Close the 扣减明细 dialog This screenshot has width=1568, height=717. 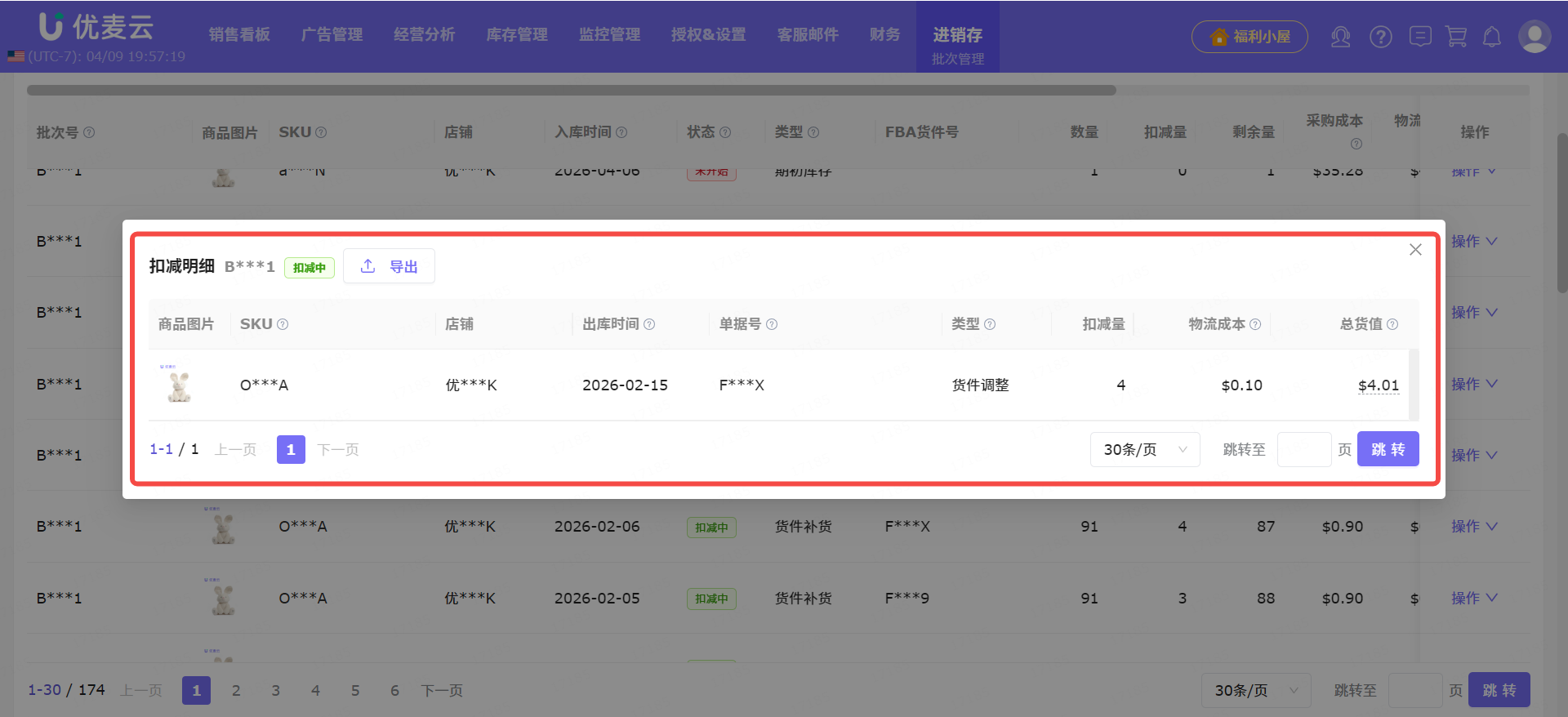pyautogui.click(x=1415, y=250)
